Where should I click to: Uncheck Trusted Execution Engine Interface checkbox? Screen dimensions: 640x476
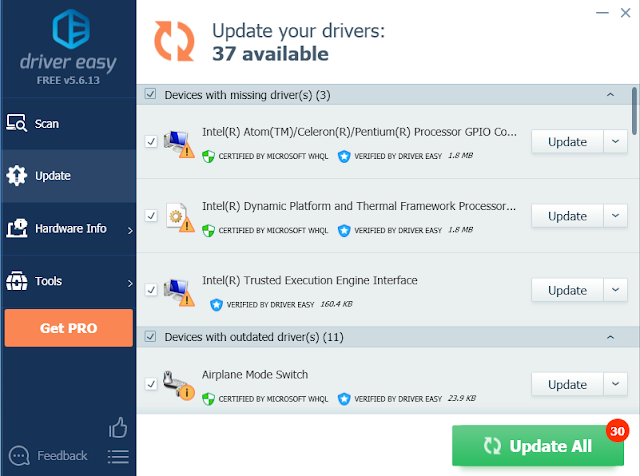(151, 290)
